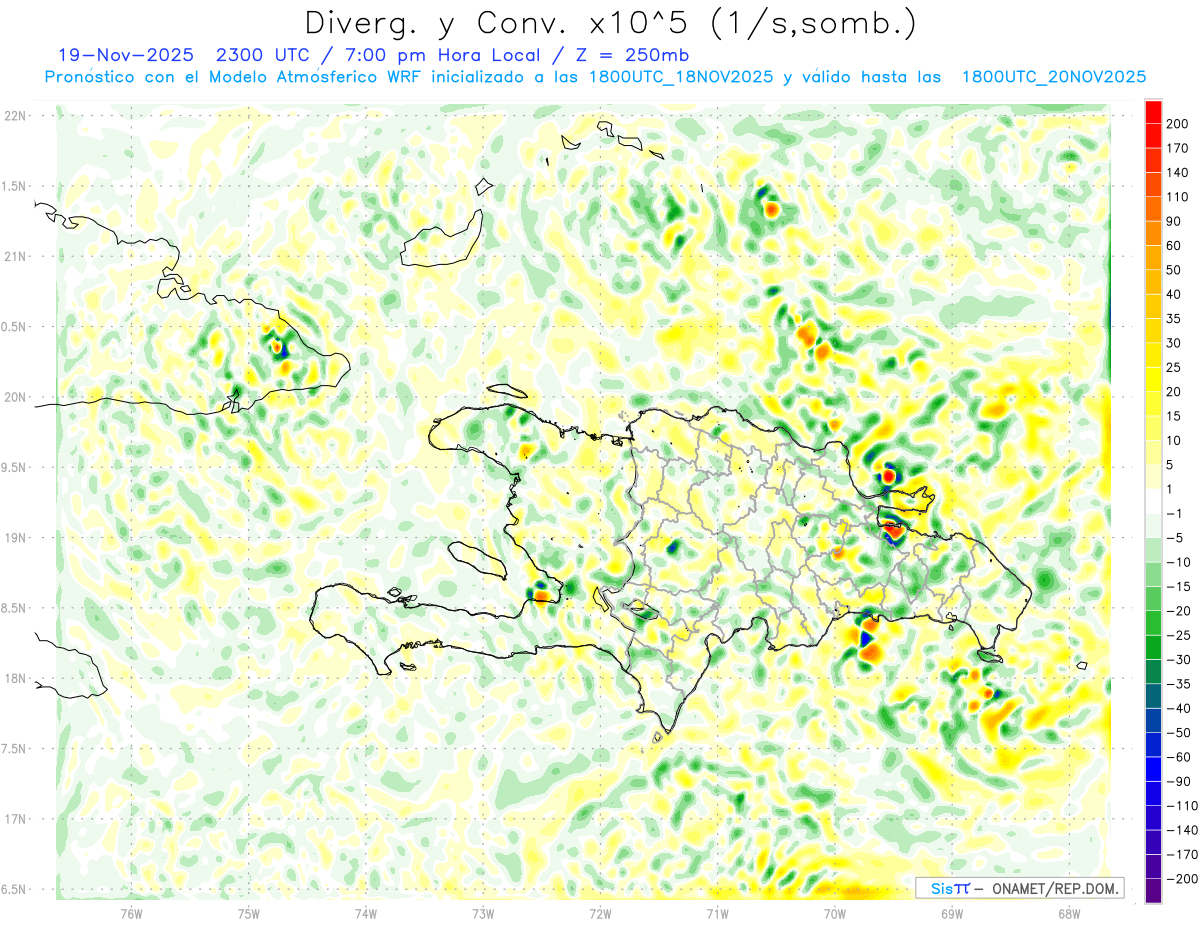Click the 22N latitude label
The height and width of the screenshot is (927, 1200).
[x=15, y=116]
